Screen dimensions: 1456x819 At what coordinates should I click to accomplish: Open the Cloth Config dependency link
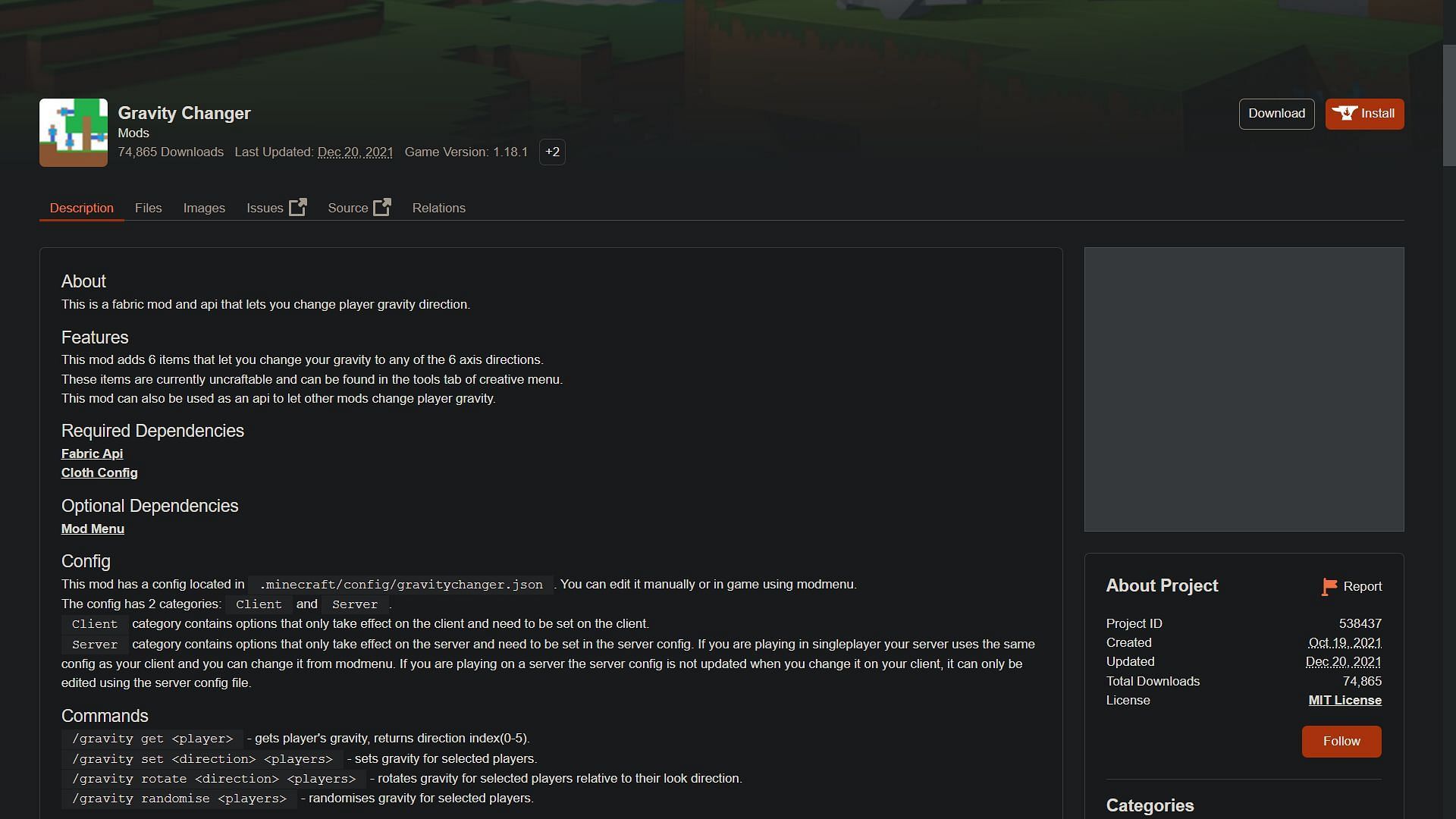coord(99,473)
